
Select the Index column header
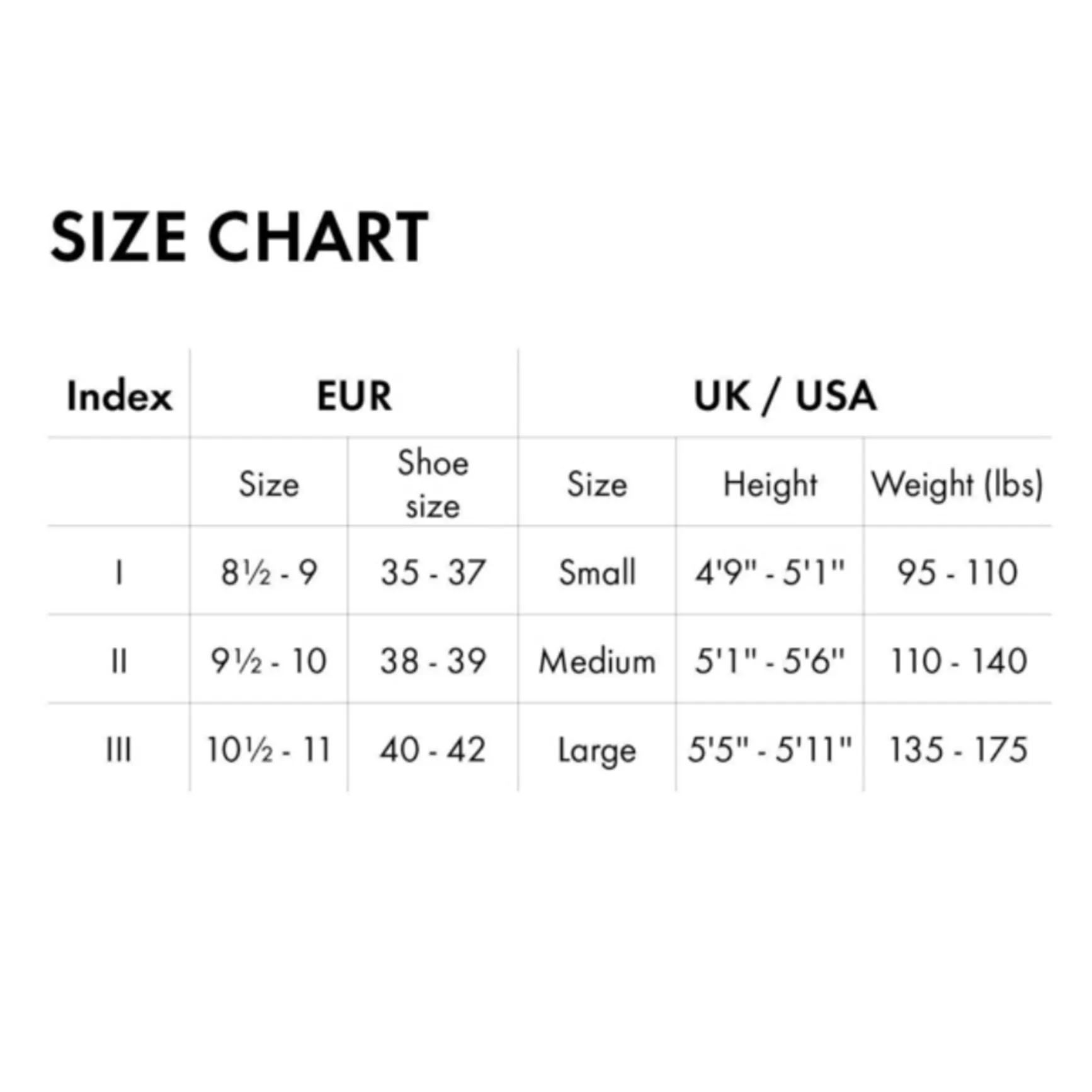(x=119, y=396)
